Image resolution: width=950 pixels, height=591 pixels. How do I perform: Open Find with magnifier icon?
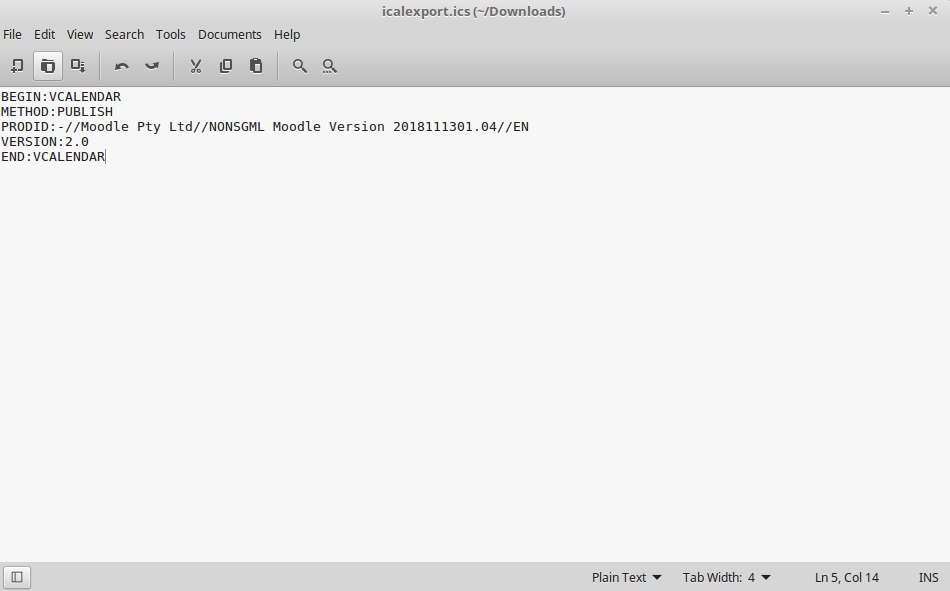pos(300,66)
